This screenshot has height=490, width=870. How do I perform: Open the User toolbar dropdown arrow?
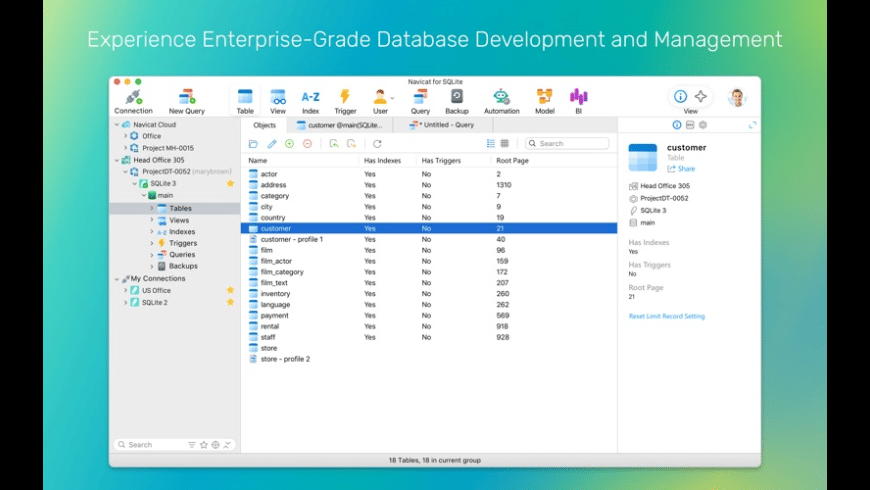[392, 98]
